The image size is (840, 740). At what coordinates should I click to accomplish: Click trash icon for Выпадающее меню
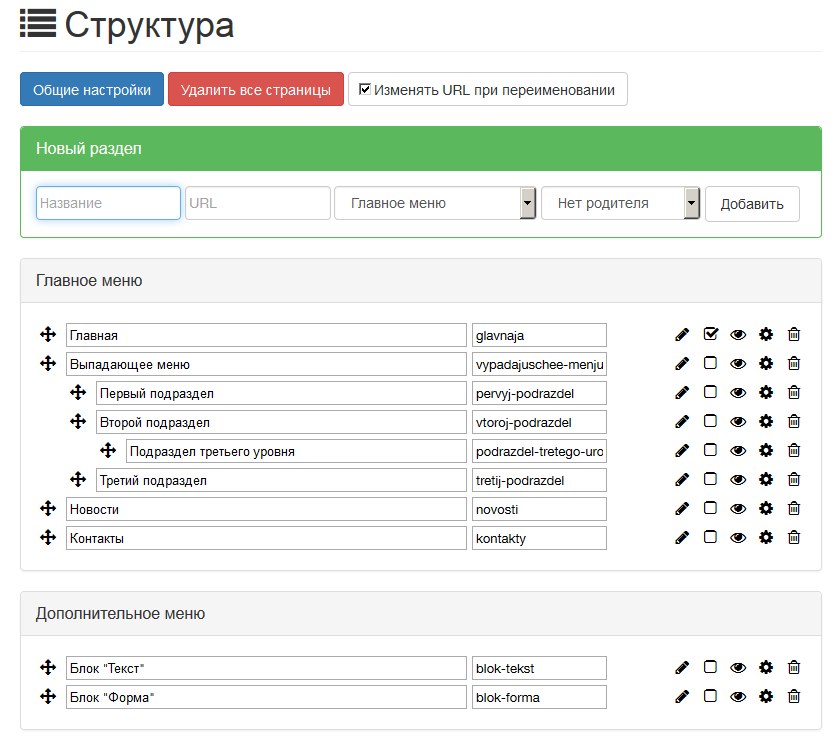[794, 364]
